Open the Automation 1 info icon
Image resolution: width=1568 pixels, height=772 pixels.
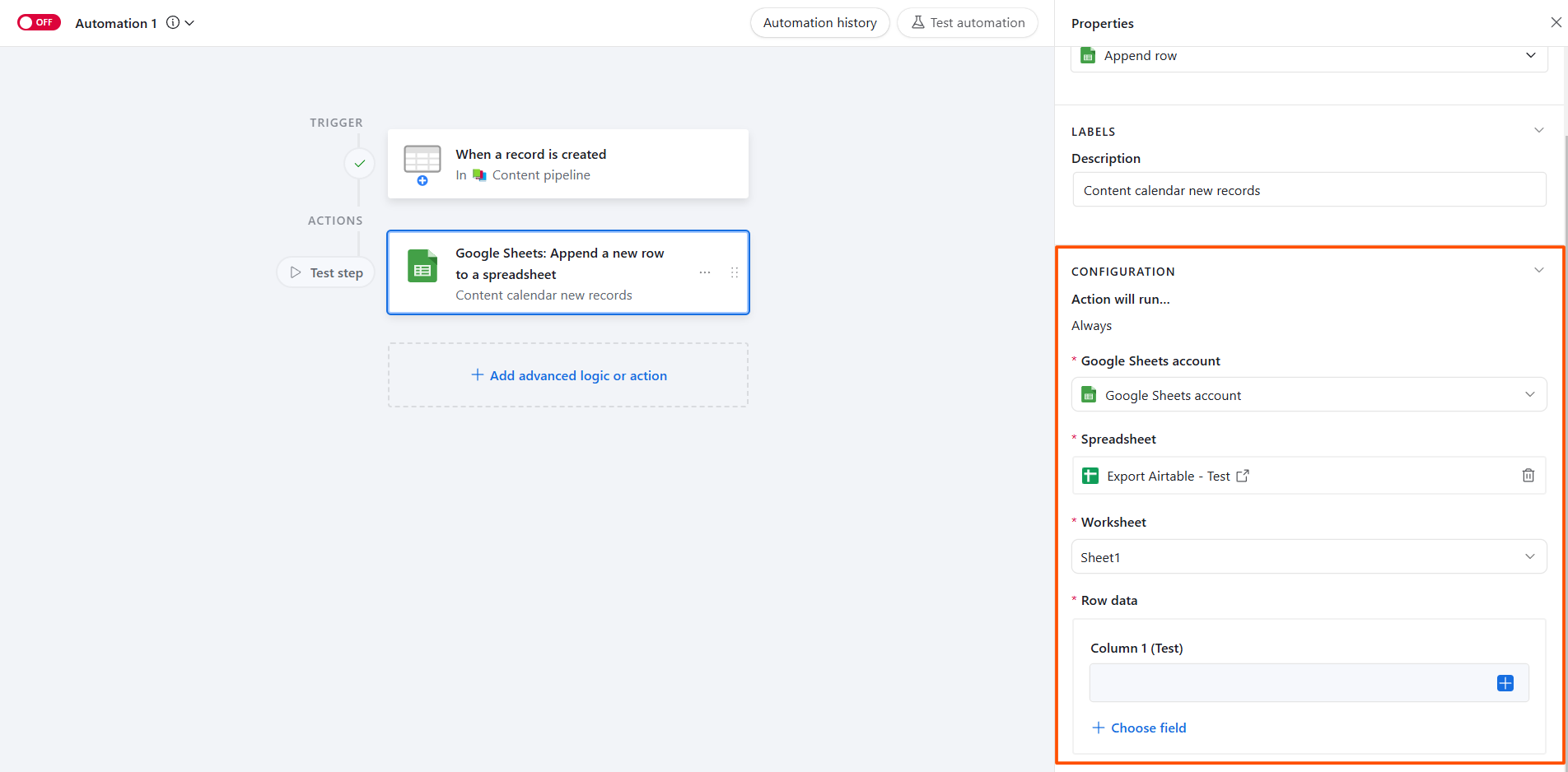point(173,22)
